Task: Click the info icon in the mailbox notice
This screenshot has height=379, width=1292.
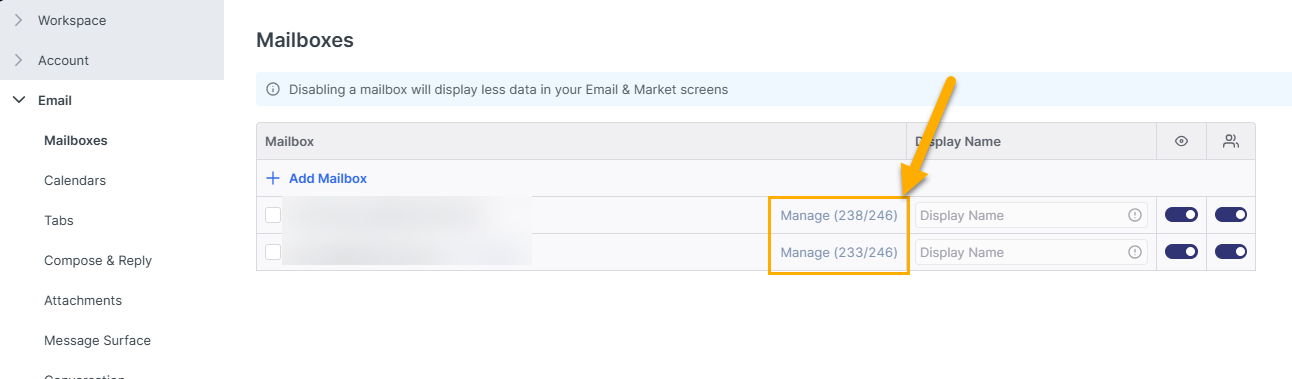Action: click(273, 89)
